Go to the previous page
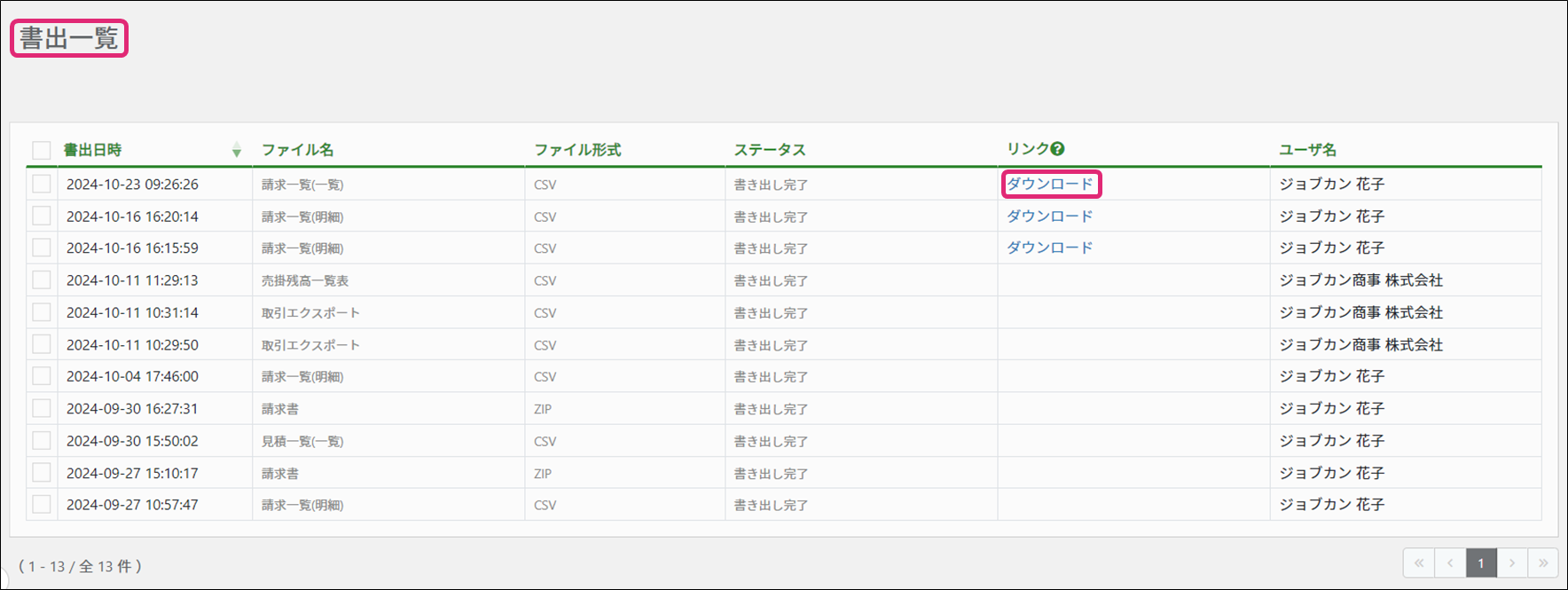 pos(1450,563)
